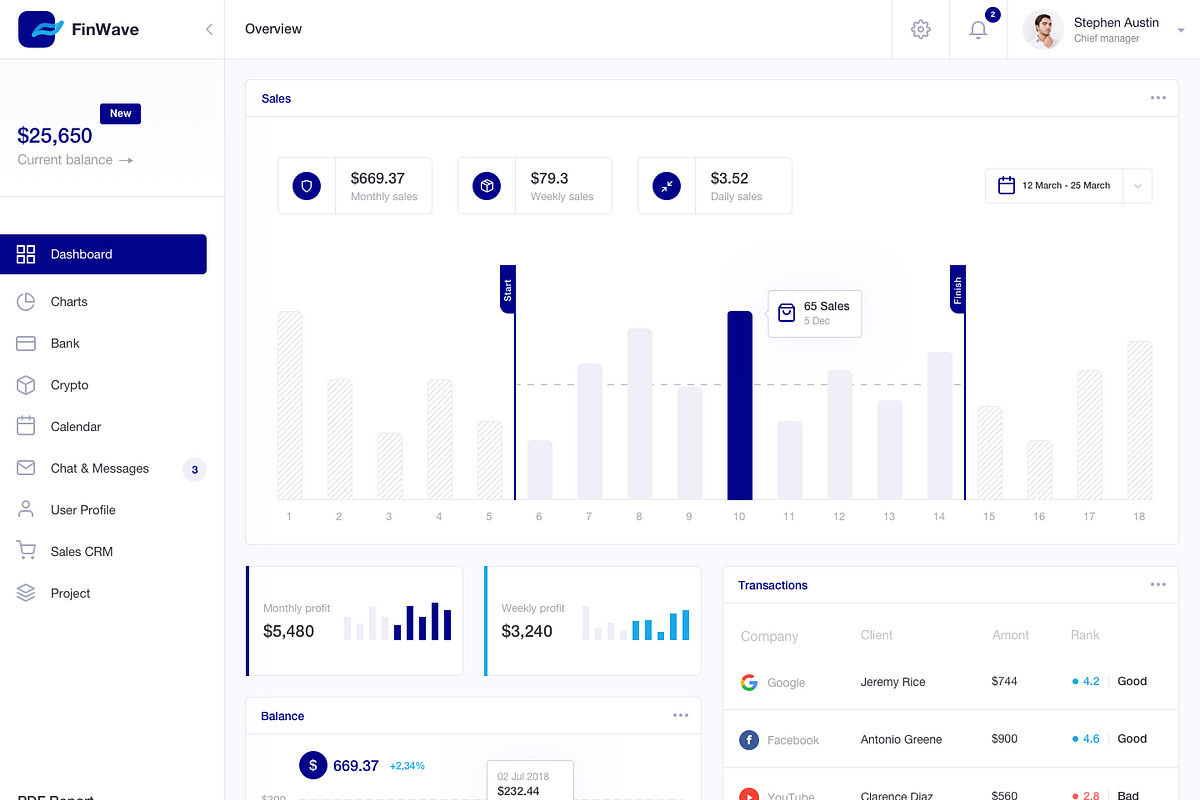1200x800 pixels.
Task: Click the +2,34% balance change
Action: 407,766
